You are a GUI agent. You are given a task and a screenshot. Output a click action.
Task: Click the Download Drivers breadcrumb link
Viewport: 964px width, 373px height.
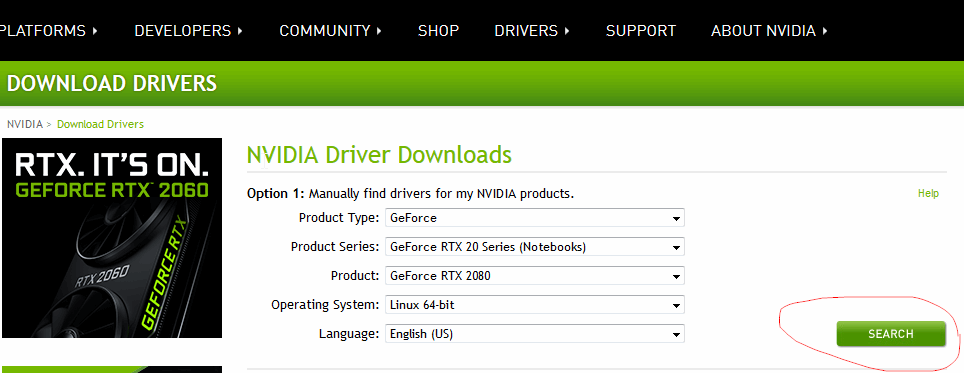point(100,124)
